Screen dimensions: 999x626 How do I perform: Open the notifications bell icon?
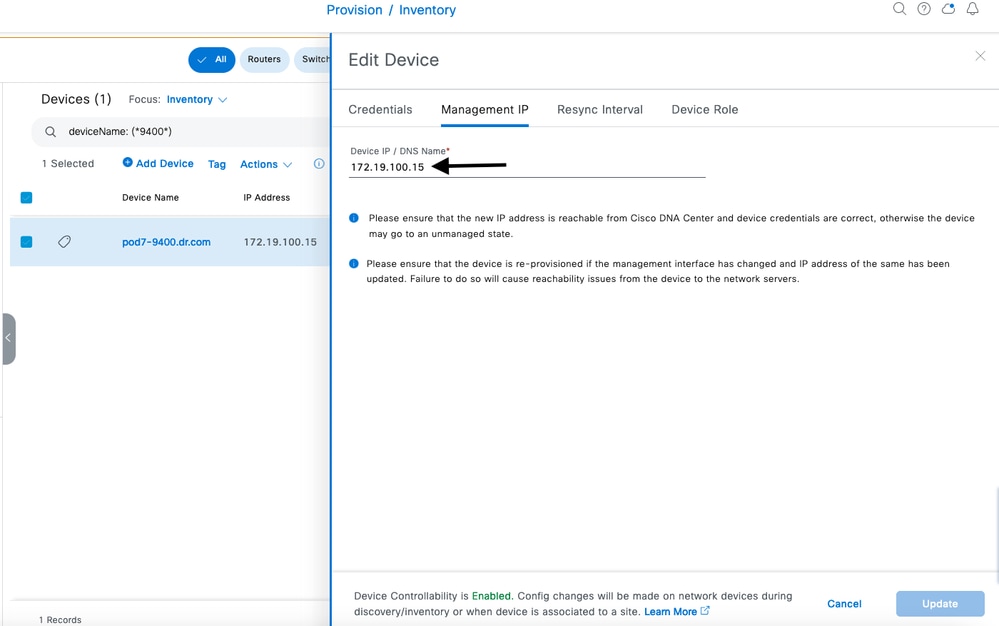point(972,9)
